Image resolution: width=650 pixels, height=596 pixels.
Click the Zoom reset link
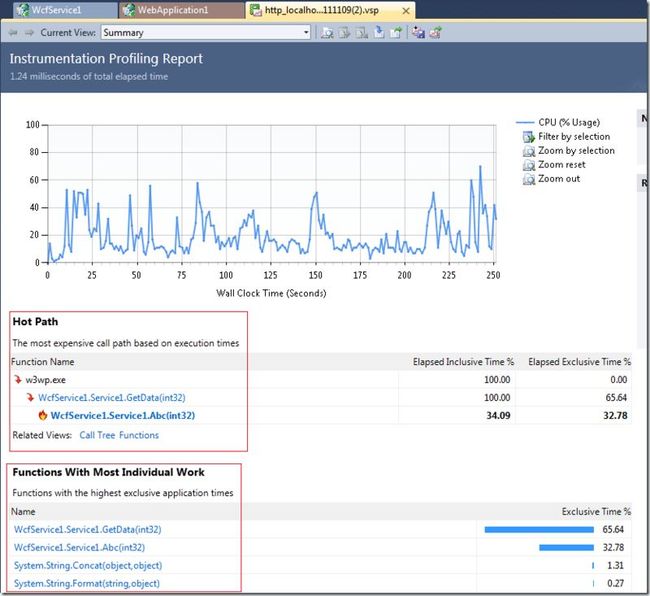tap(562, 165)
